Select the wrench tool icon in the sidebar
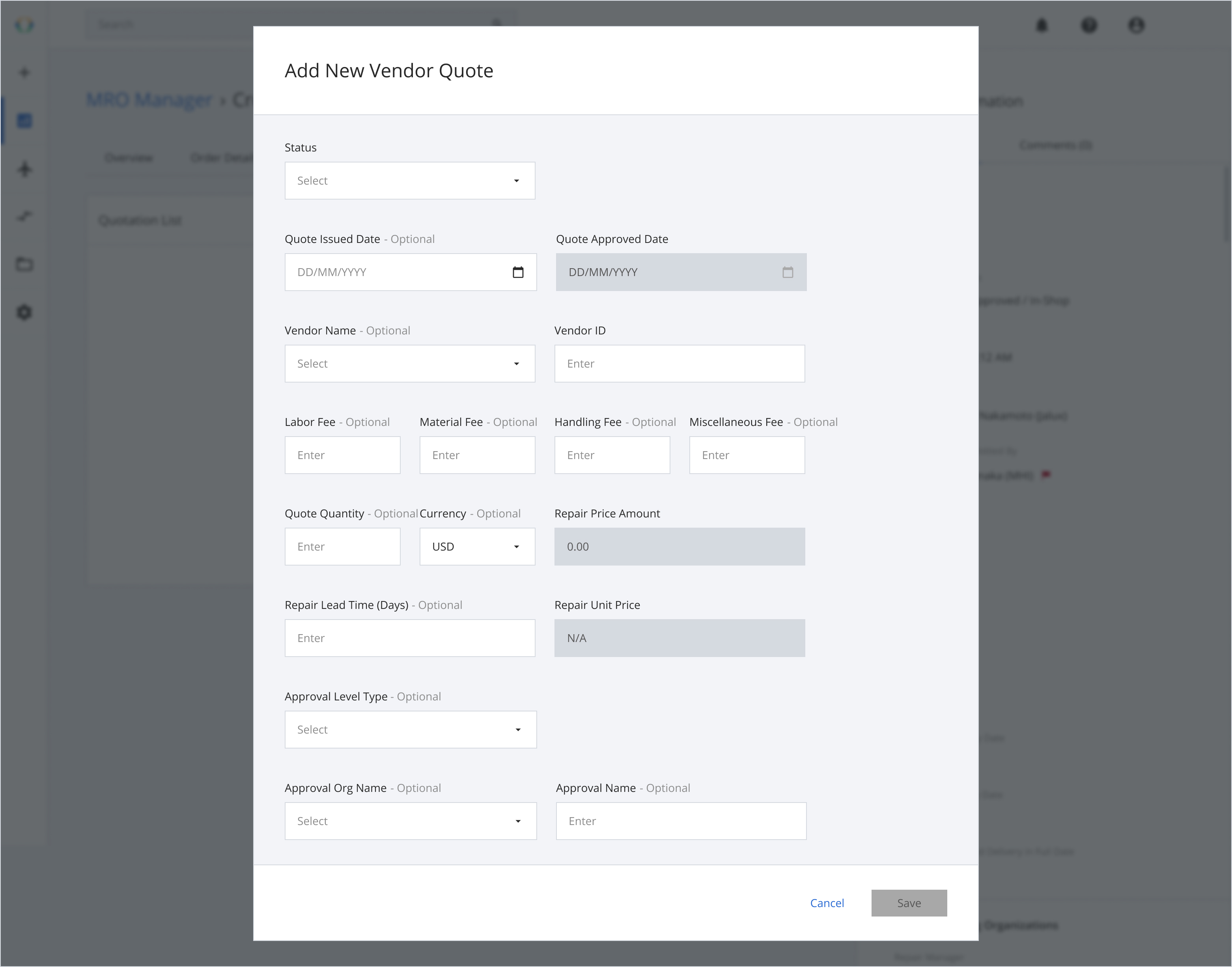Screen dimensions: 1232x967 click(24, 215)
